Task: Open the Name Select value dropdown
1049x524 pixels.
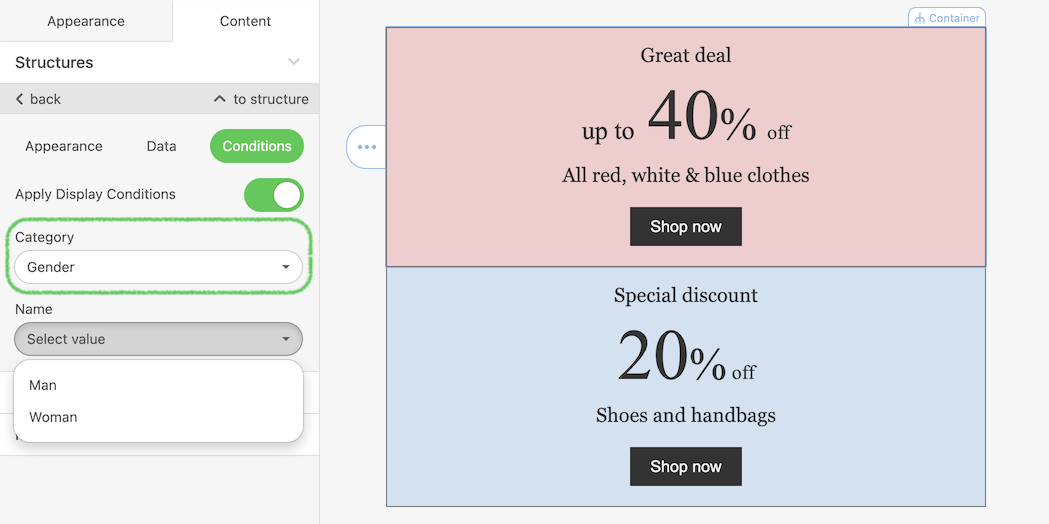Action: (x=158, y=339)
